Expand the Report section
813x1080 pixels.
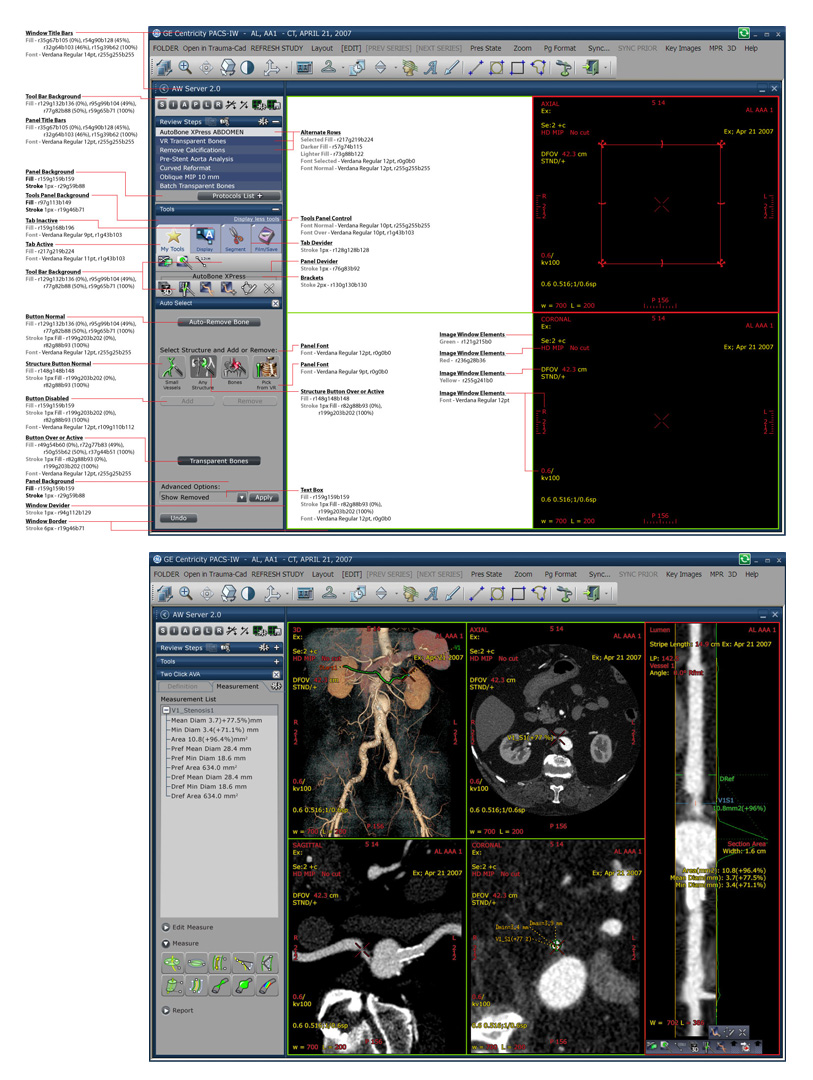pyautogui.click(x=165, y=1010)
